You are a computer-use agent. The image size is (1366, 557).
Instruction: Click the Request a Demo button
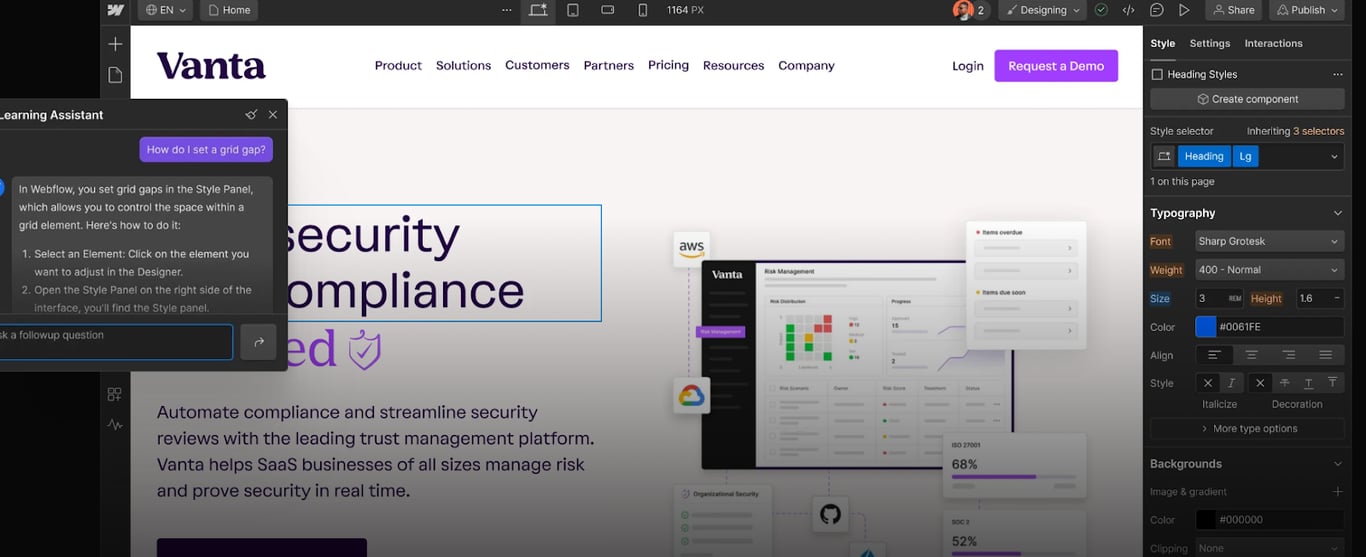tap(1056, 66)
